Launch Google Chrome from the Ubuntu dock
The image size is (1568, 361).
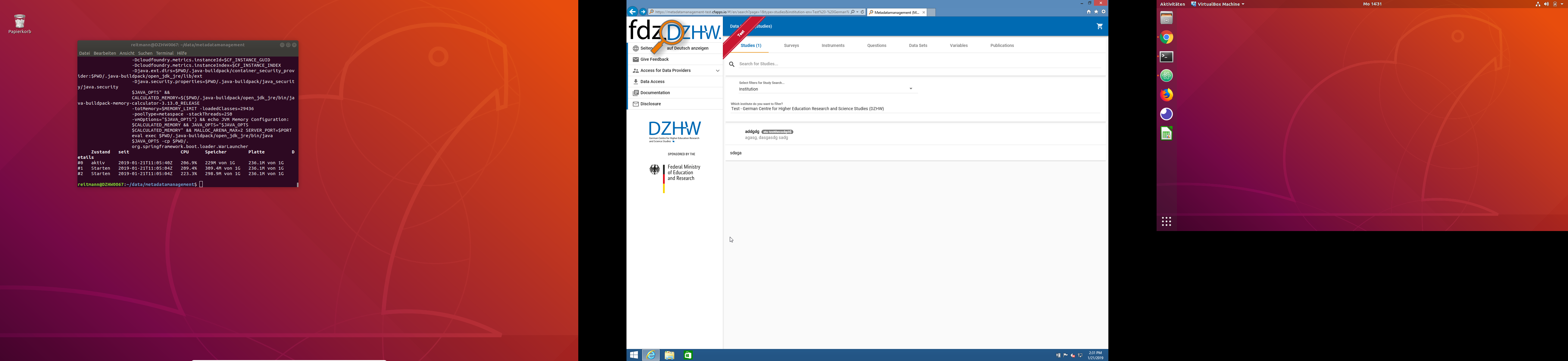pos(1166,38)
